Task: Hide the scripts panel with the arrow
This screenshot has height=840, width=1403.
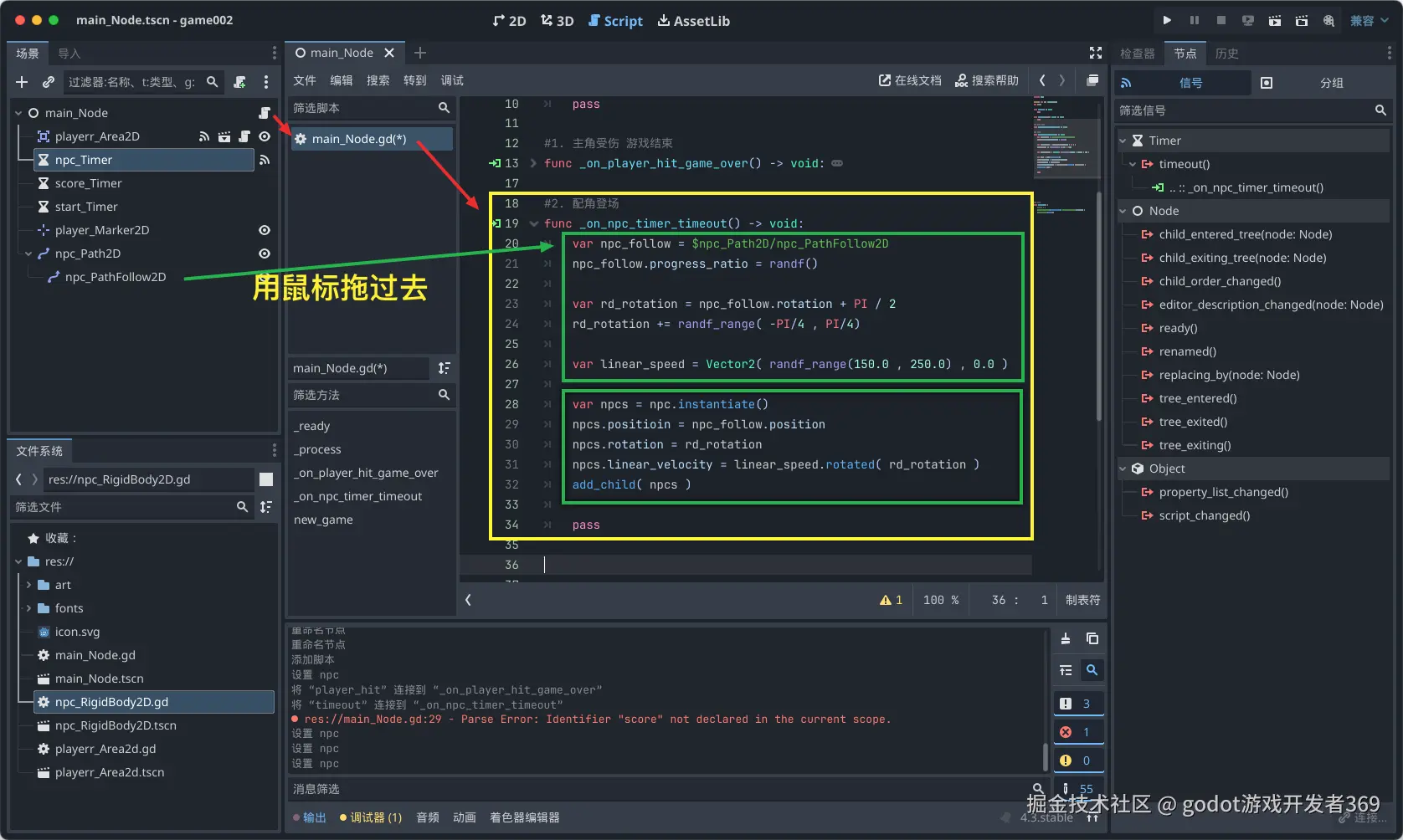Action: pos(468,600)
